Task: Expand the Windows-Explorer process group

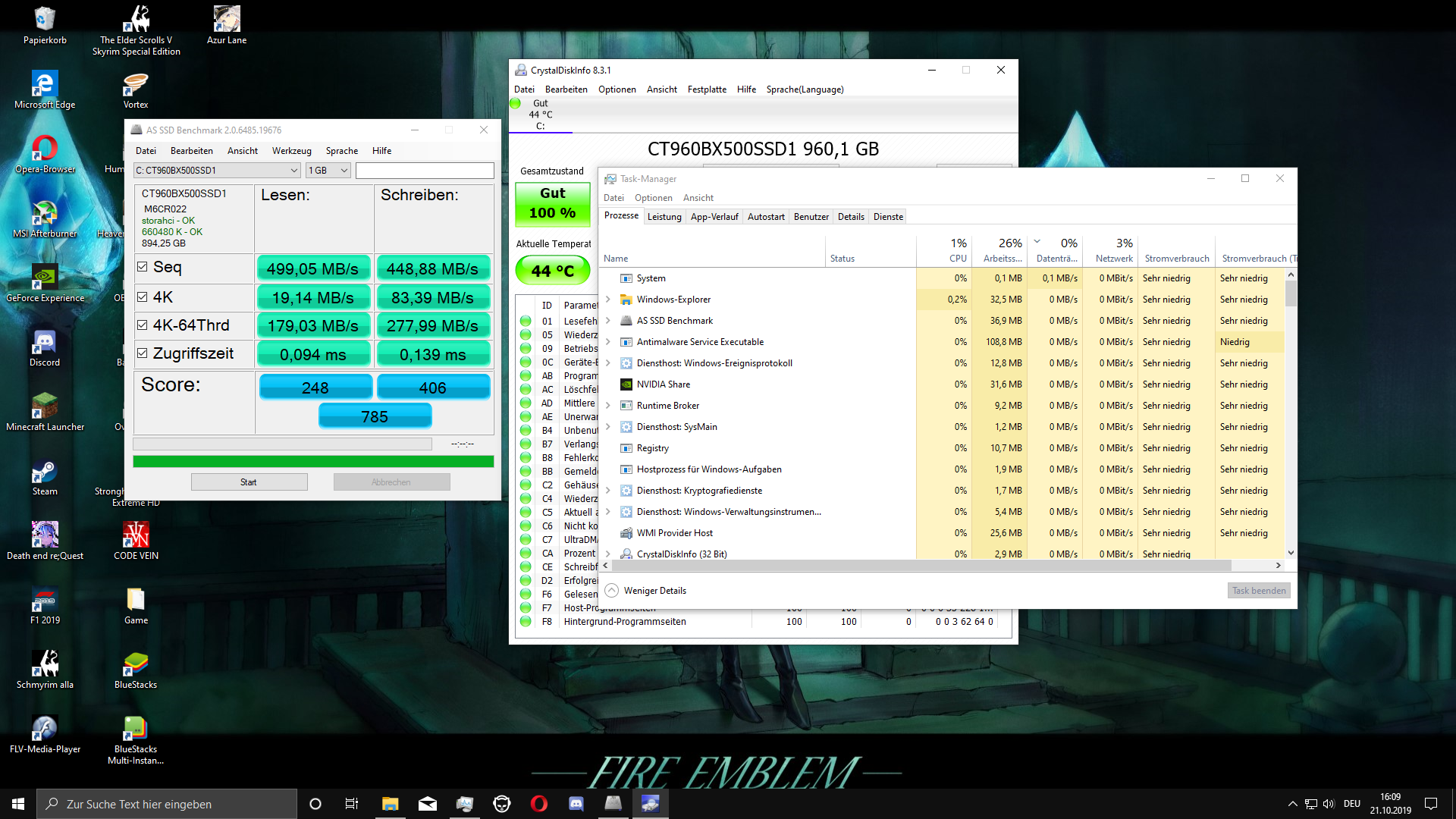Action: 608,300
